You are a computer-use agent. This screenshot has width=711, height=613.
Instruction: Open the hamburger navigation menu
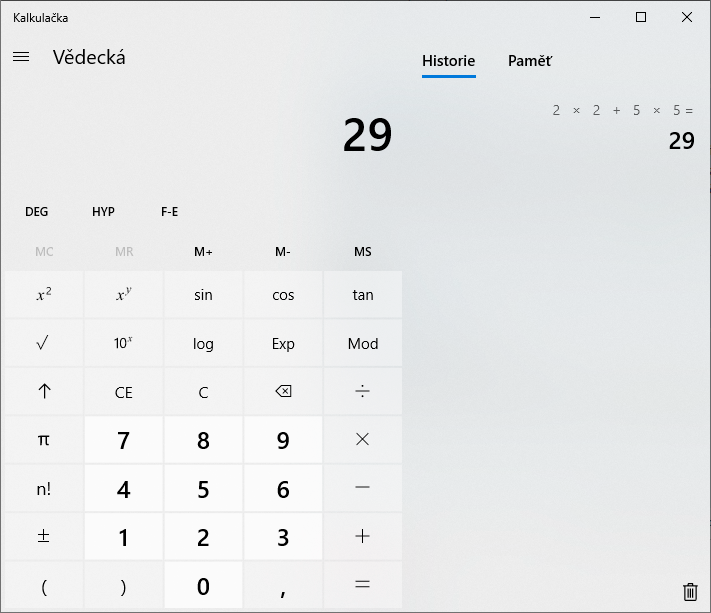click(x=21, y=57)
